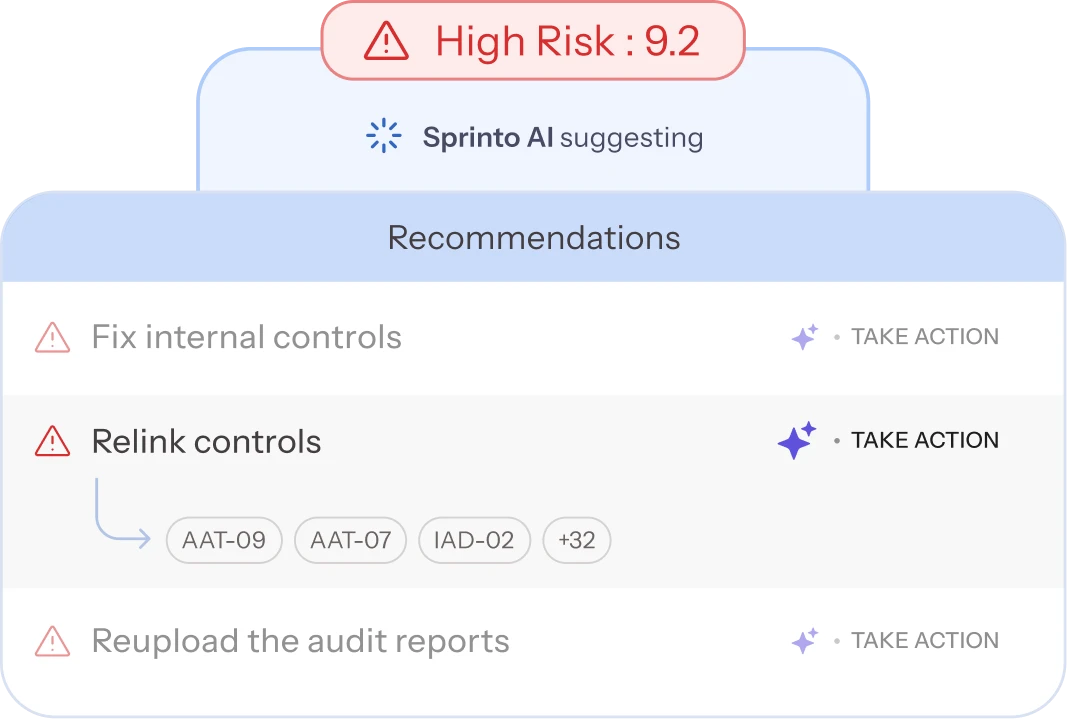Click TAKE ACTION for Fix internal controls
The height and width of the screenshot is (719, 1067).
pyautogui.click(x=925, y=337)
